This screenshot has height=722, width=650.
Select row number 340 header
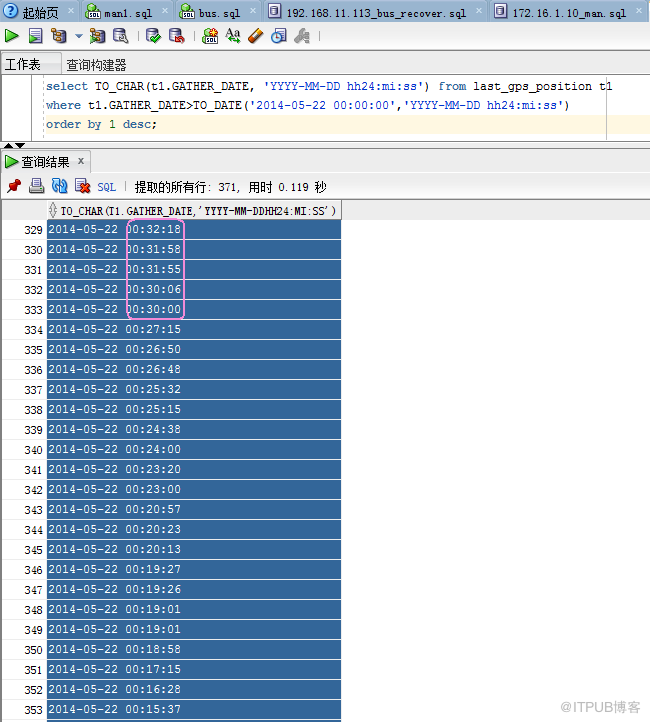tap(24, 449)
